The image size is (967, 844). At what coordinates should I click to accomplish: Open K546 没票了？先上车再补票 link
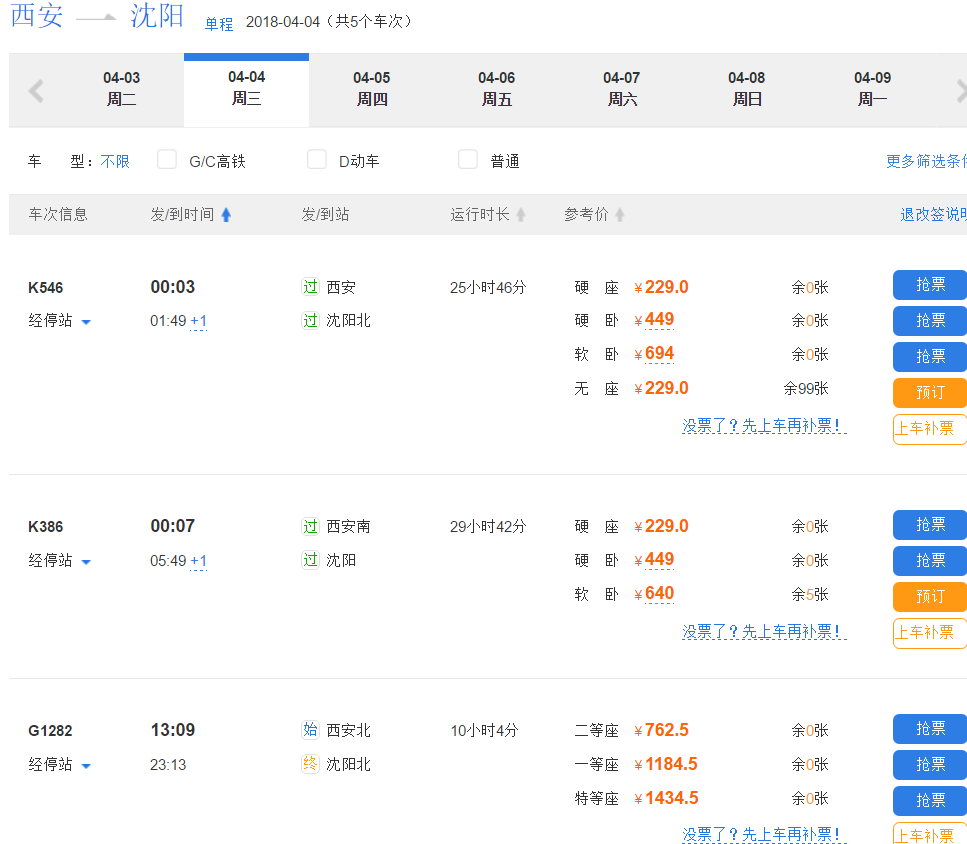pos(764,425)
